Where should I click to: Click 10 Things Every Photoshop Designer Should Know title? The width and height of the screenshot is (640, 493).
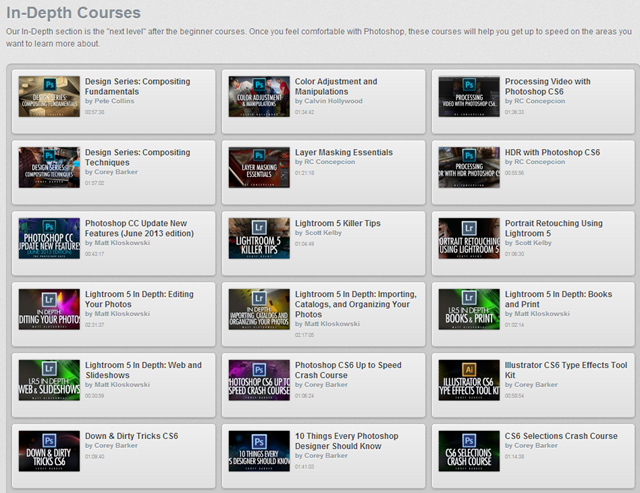click(347, 442)
